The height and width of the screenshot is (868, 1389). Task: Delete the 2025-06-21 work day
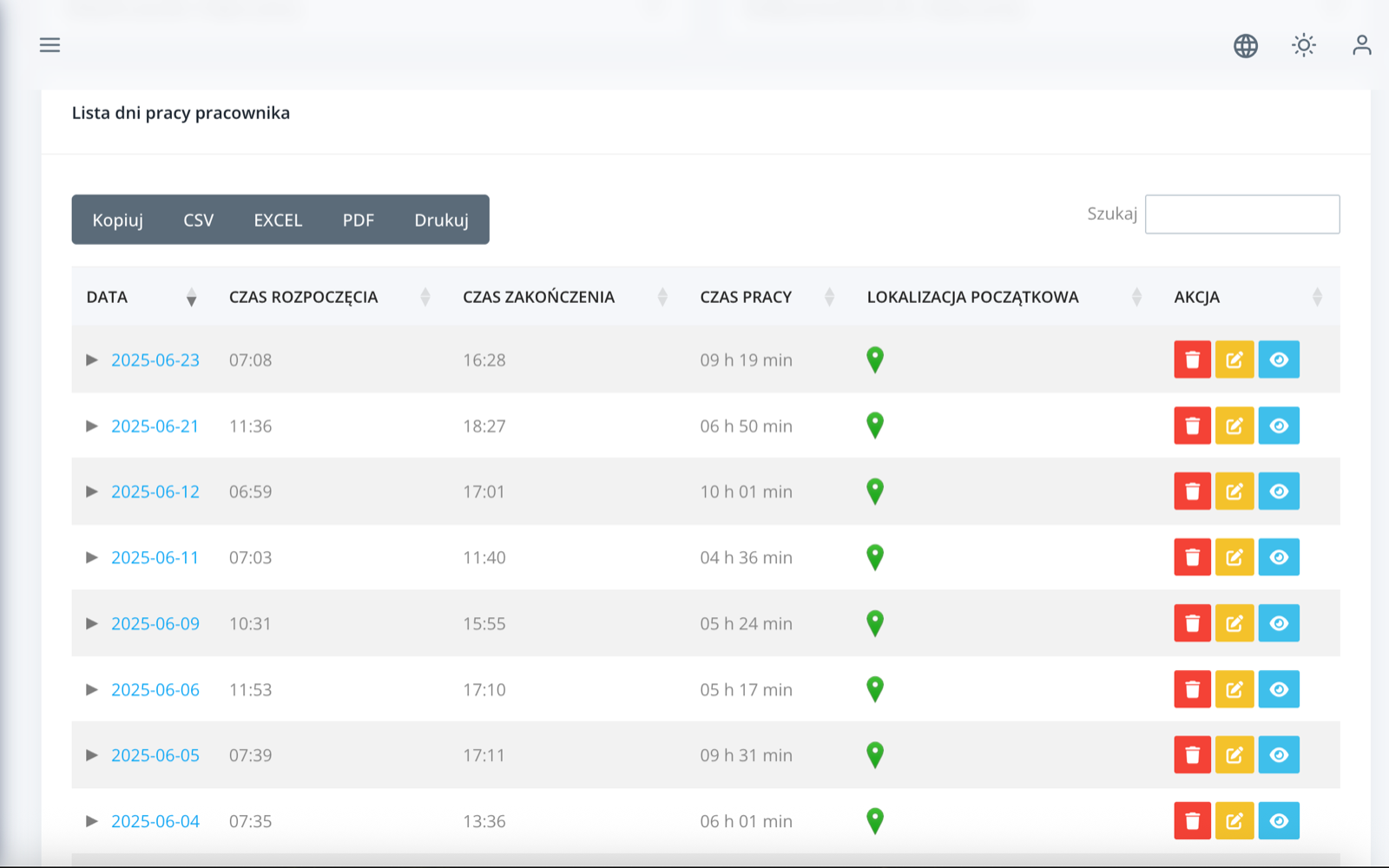point(1192,425)
